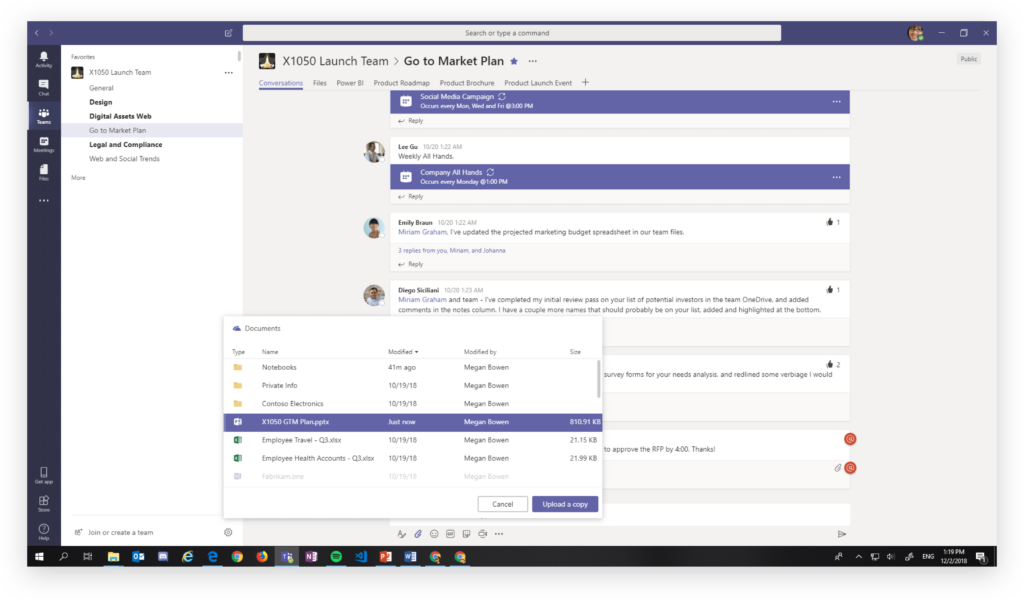
Task: Click the Format text icon in compose bar
Action: (x=402, y=534)
